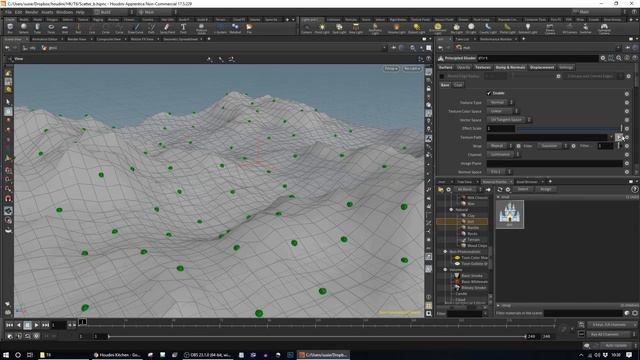Add a Volume Light from the shelf
Viewport: 640px width, 360px height.
396,28
